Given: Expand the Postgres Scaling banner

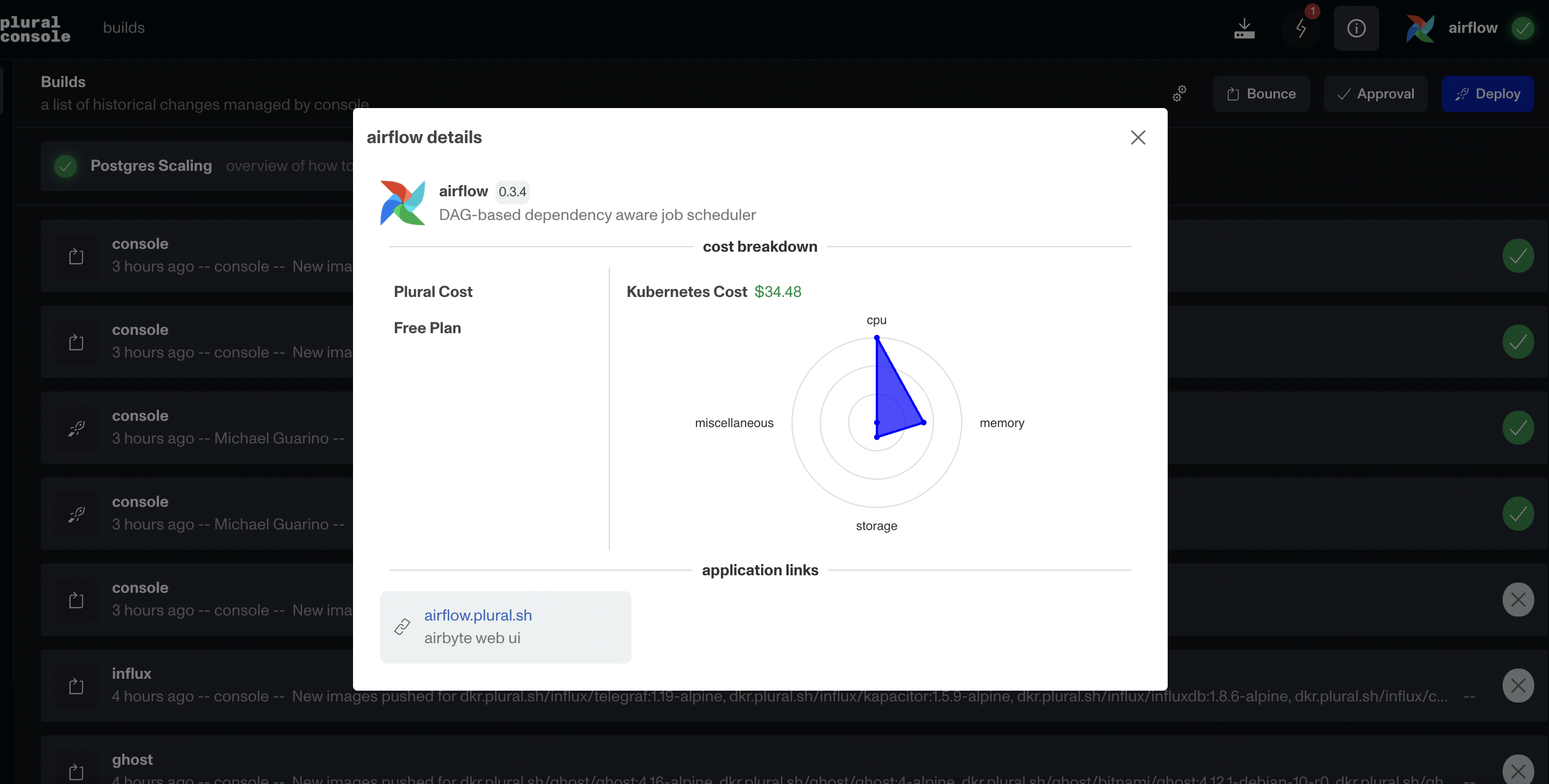Looking at the screenshot, I should pyautogui.click(x=151, y=165).
